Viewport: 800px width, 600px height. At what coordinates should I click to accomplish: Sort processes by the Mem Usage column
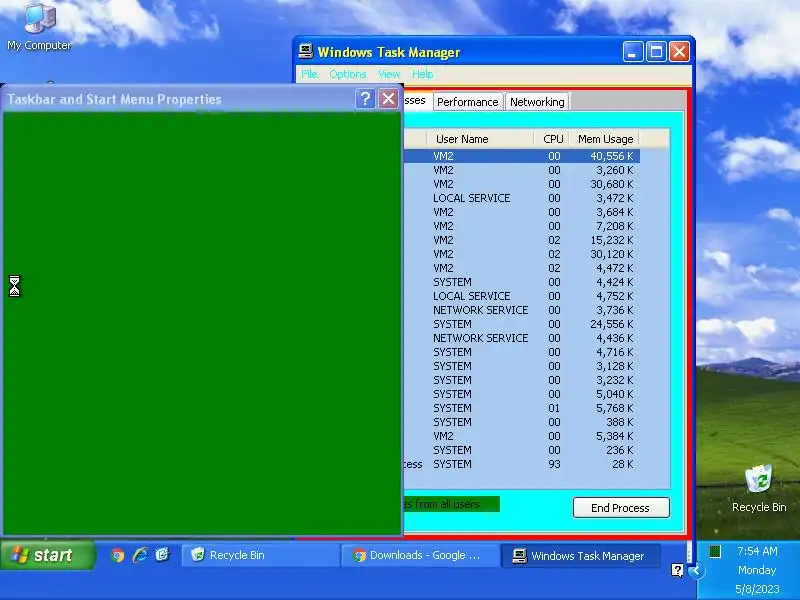coord(605,139)
